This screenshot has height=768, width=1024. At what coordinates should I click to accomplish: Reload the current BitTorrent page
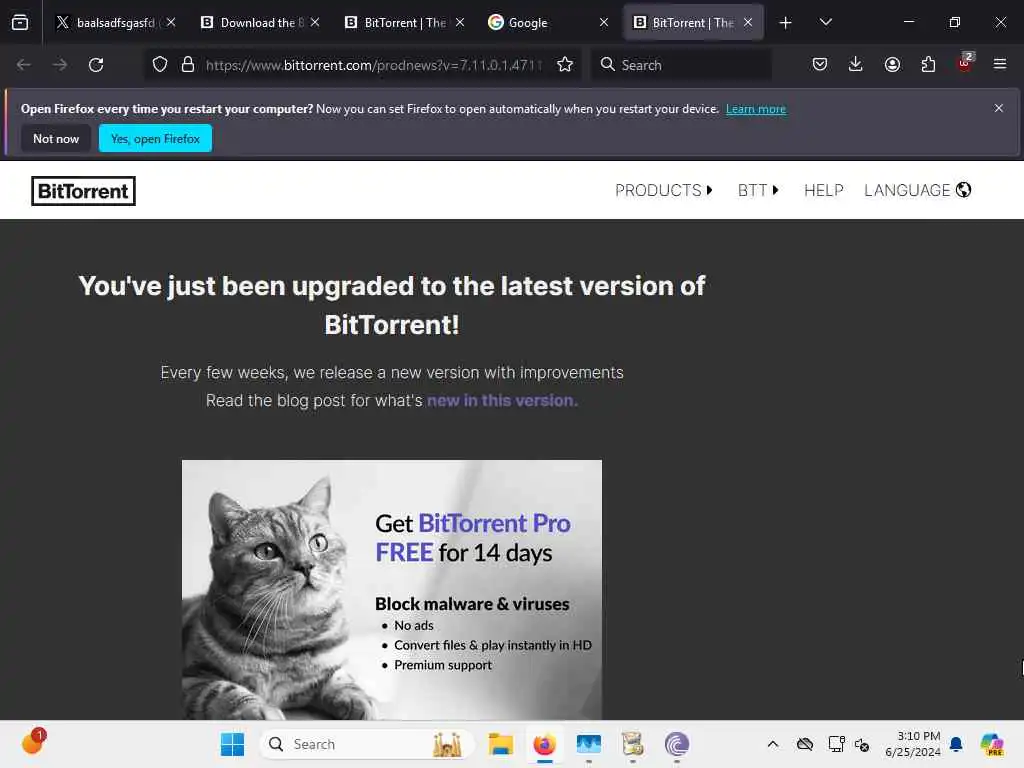(96, 65)
